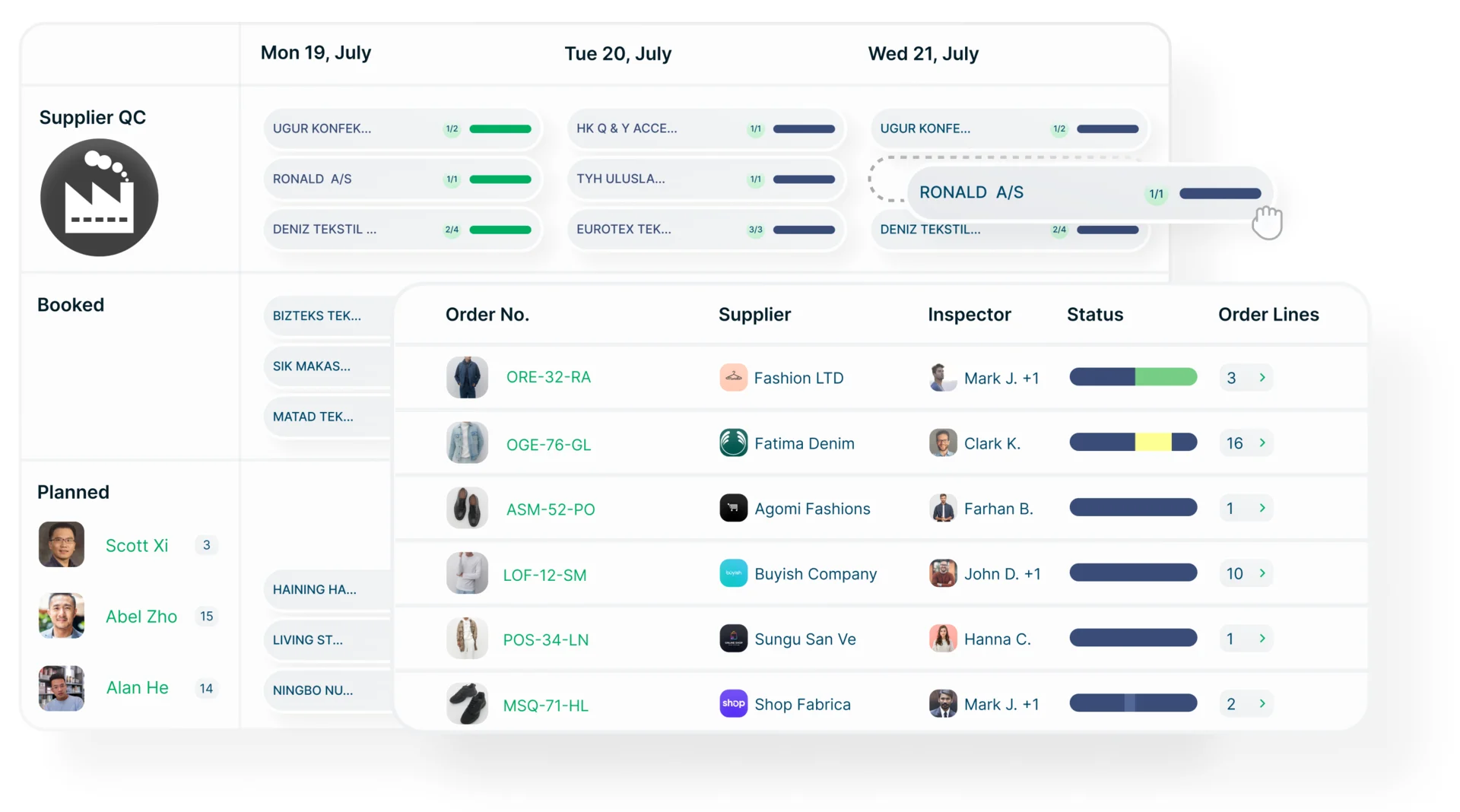The width and height of the screenshot is (1460, 812).
Task: Expand order lines for ORE-32-RA
Action: [1262, 377]
